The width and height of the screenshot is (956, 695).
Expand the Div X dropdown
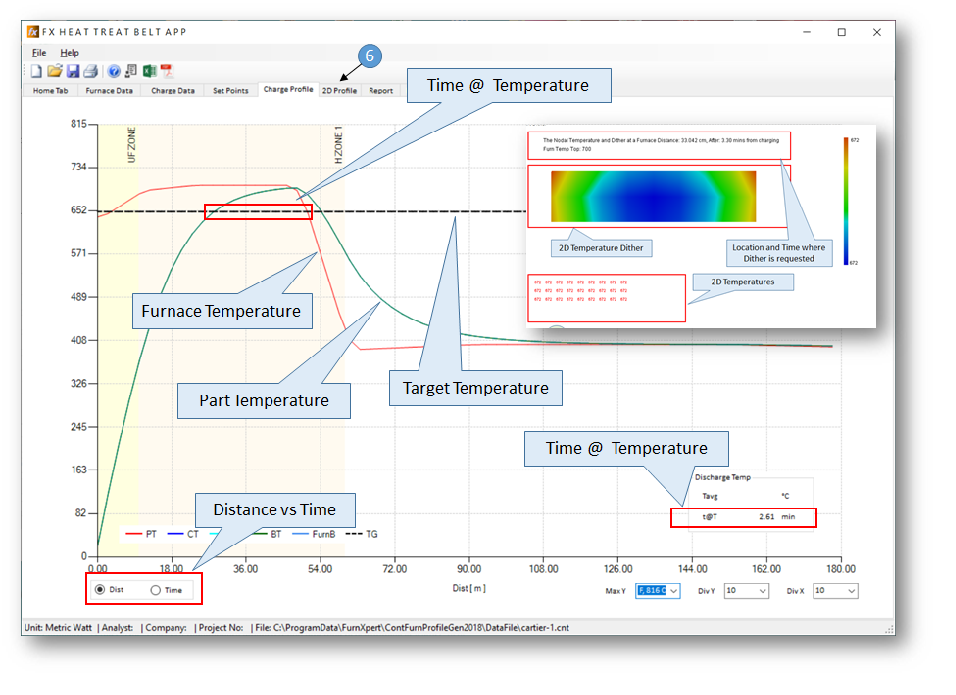851,591
